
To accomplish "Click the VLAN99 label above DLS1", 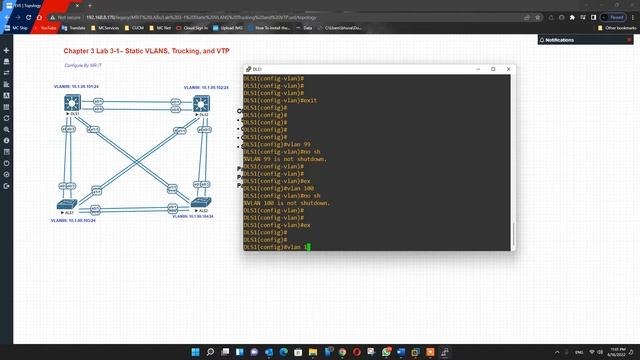I will (76, 87).
